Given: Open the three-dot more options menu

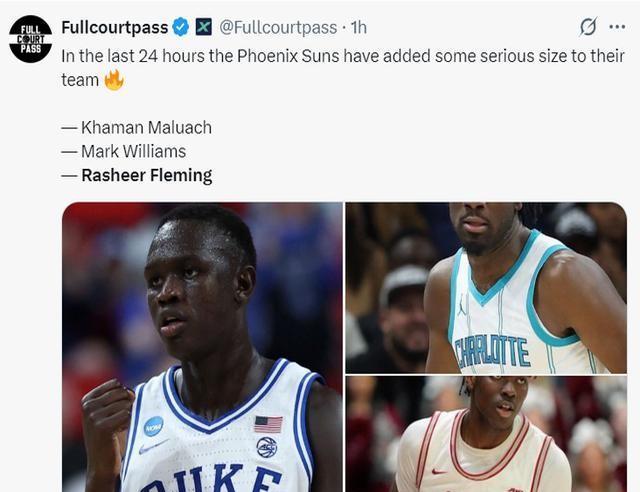Looking at the screenshot, I should click(x=617, y=27).
